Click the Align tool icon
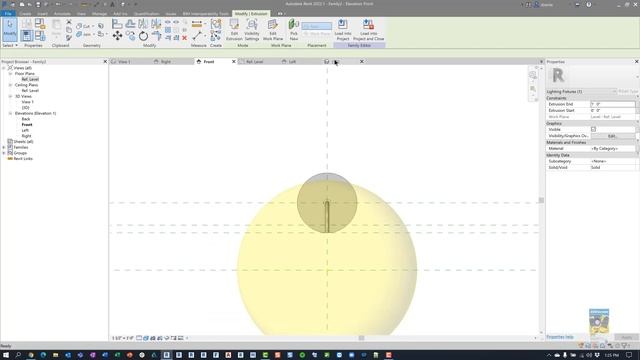The height and width of the screenshot is (360, 640). (117, 24)
